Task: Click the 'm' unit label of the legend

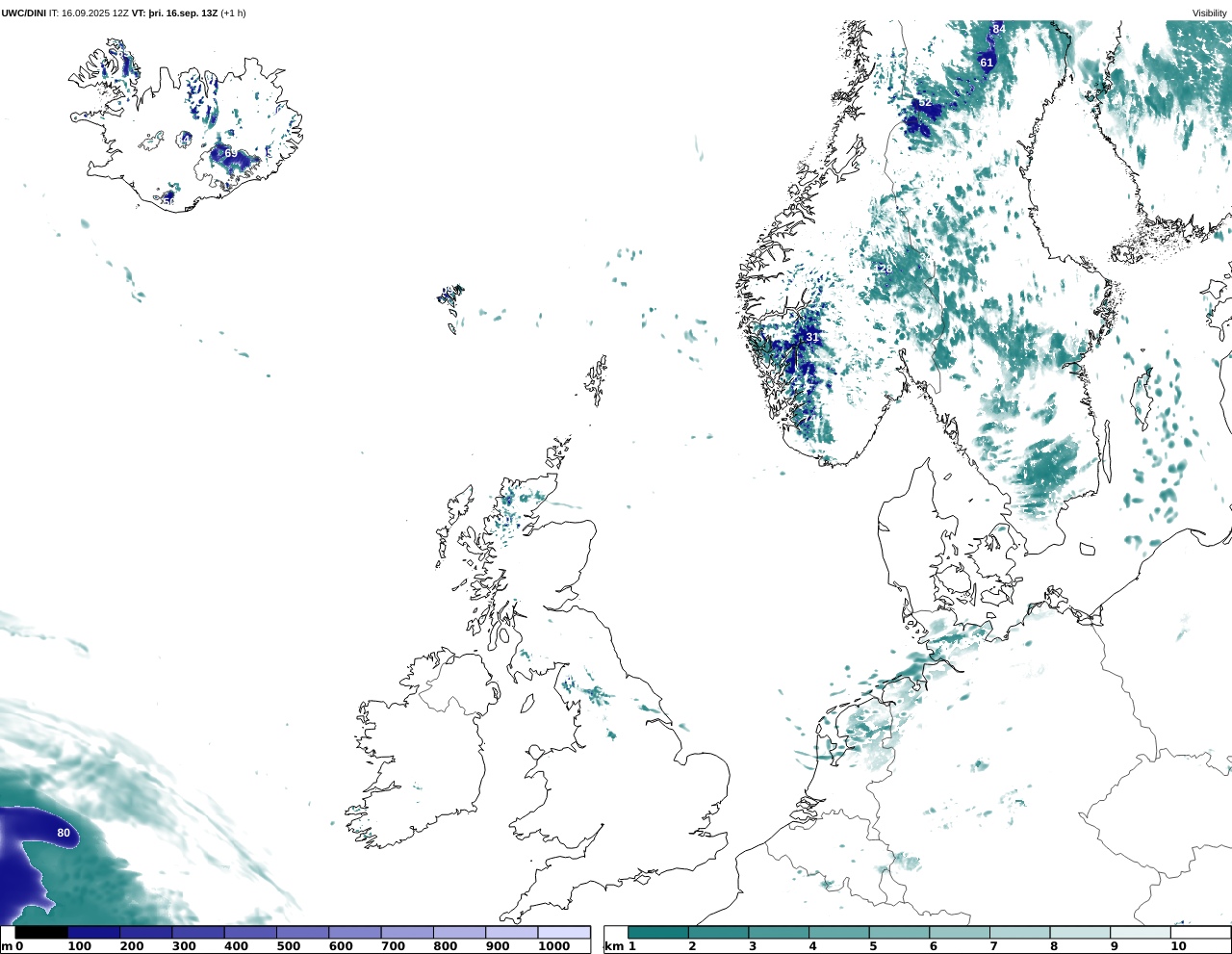Action: point(6,946)
